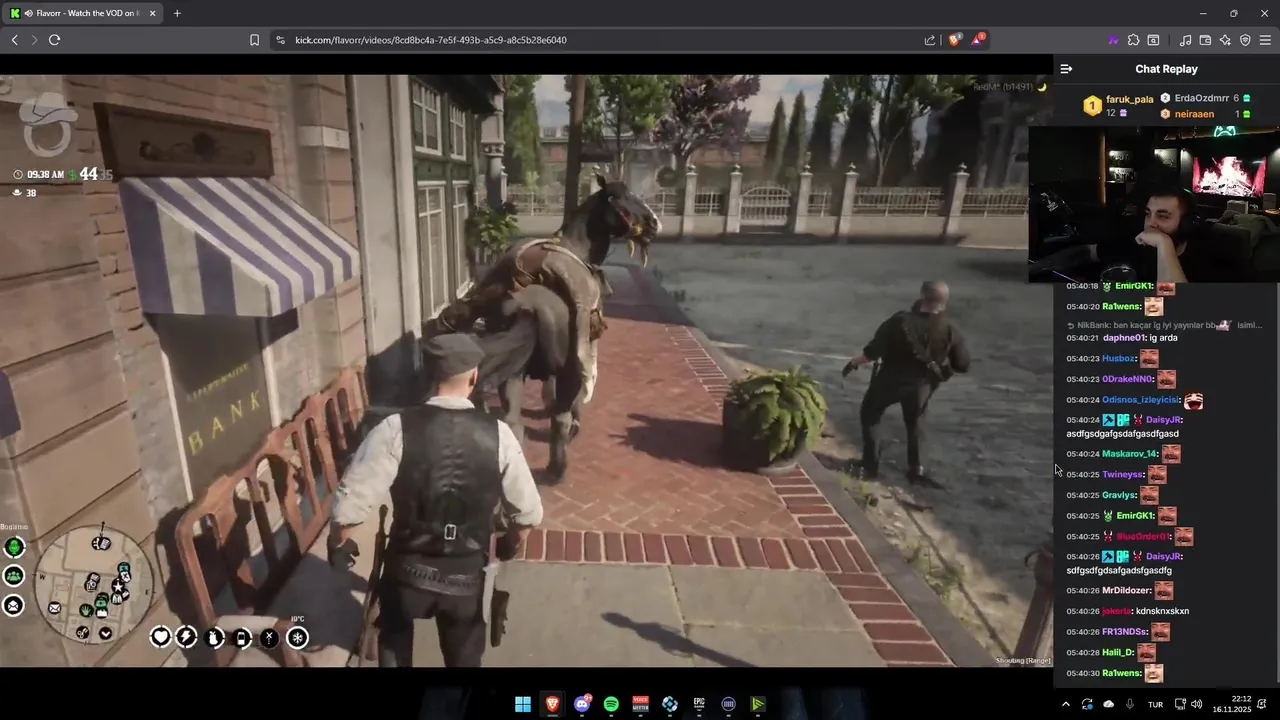The width and height of the screenshot is (1280, 720).
Task: Open ErdaOzdmrr in gifter leaderboard
Action: 1201,98
